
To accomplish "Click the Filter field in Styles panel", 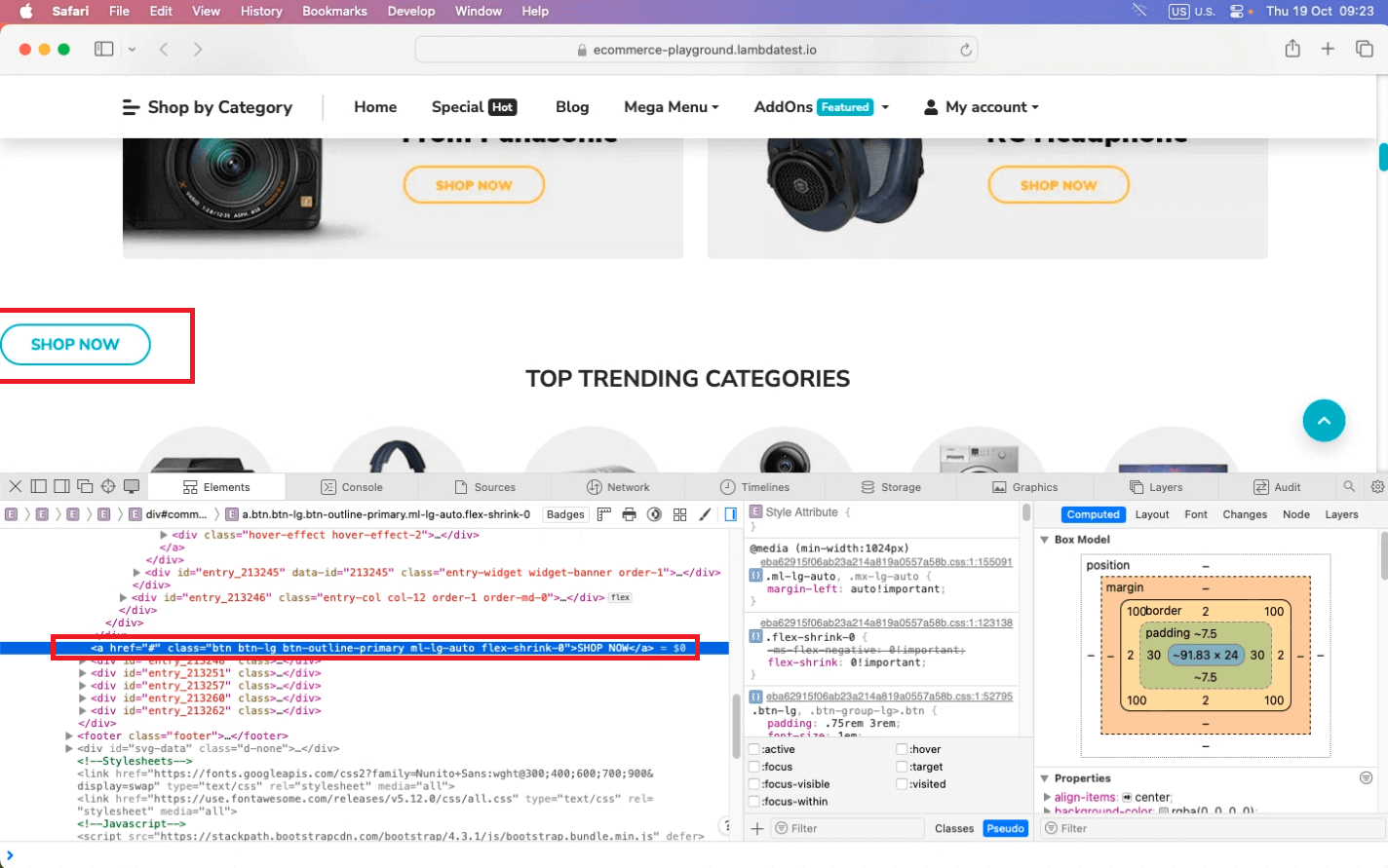I will point(847,828).
